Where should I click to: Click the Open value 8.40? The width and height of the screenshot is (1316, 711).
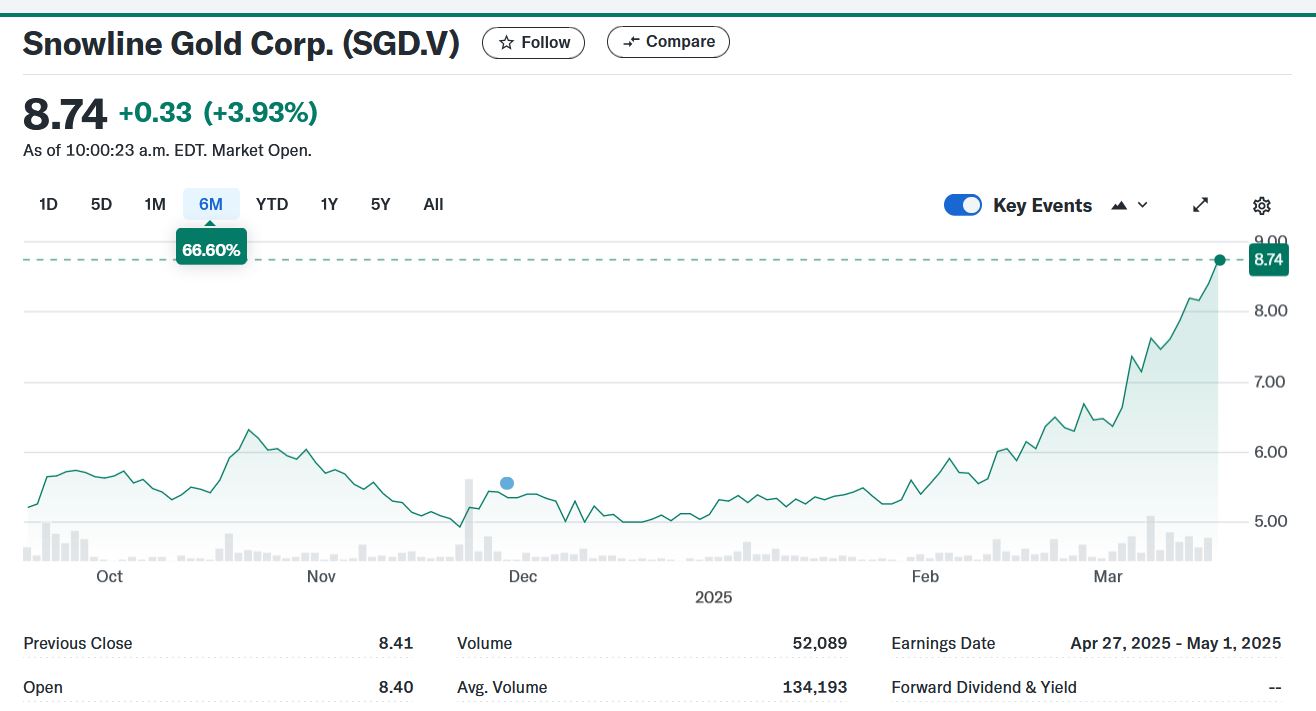coord(396,687)
